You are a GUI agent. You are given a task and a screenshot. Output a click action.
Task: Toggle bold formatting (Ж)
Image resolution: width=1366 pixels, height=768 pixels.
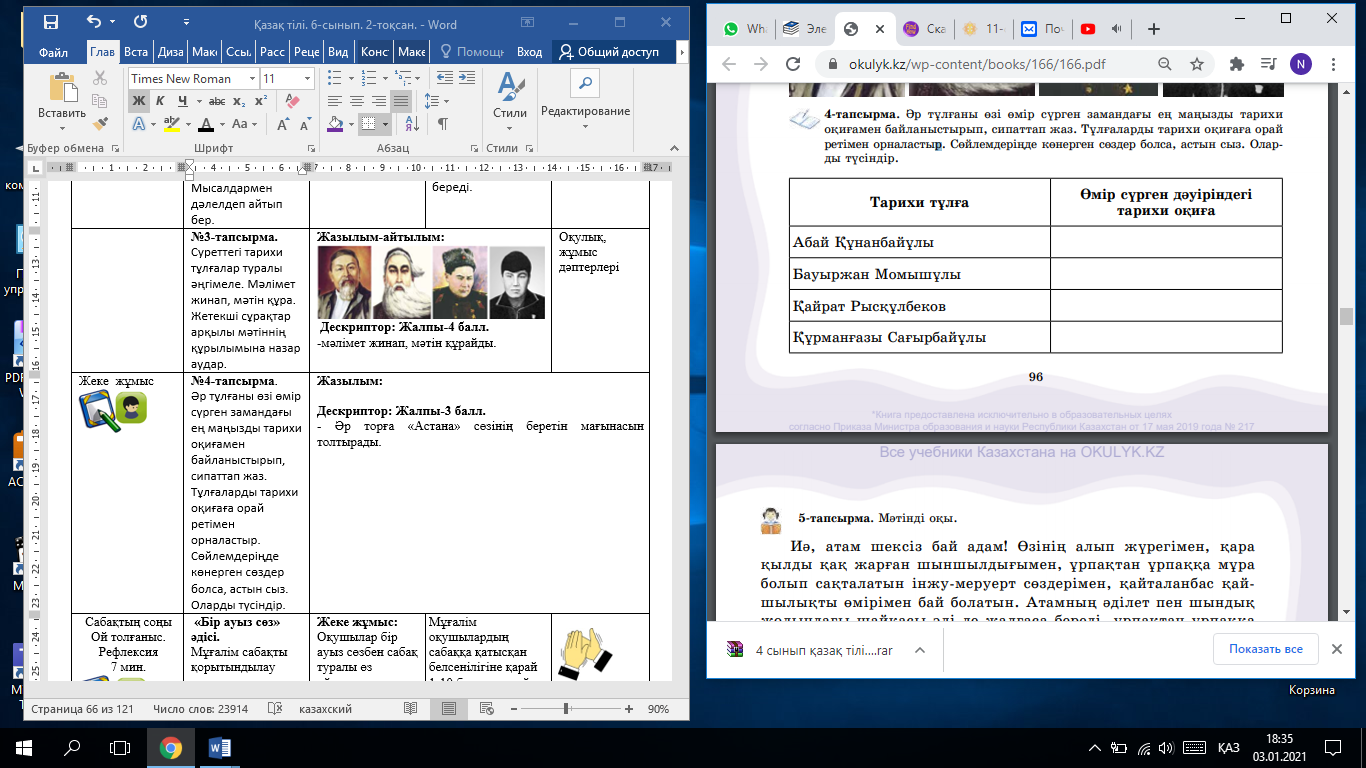pyautogui.click(x=139, y=101)
